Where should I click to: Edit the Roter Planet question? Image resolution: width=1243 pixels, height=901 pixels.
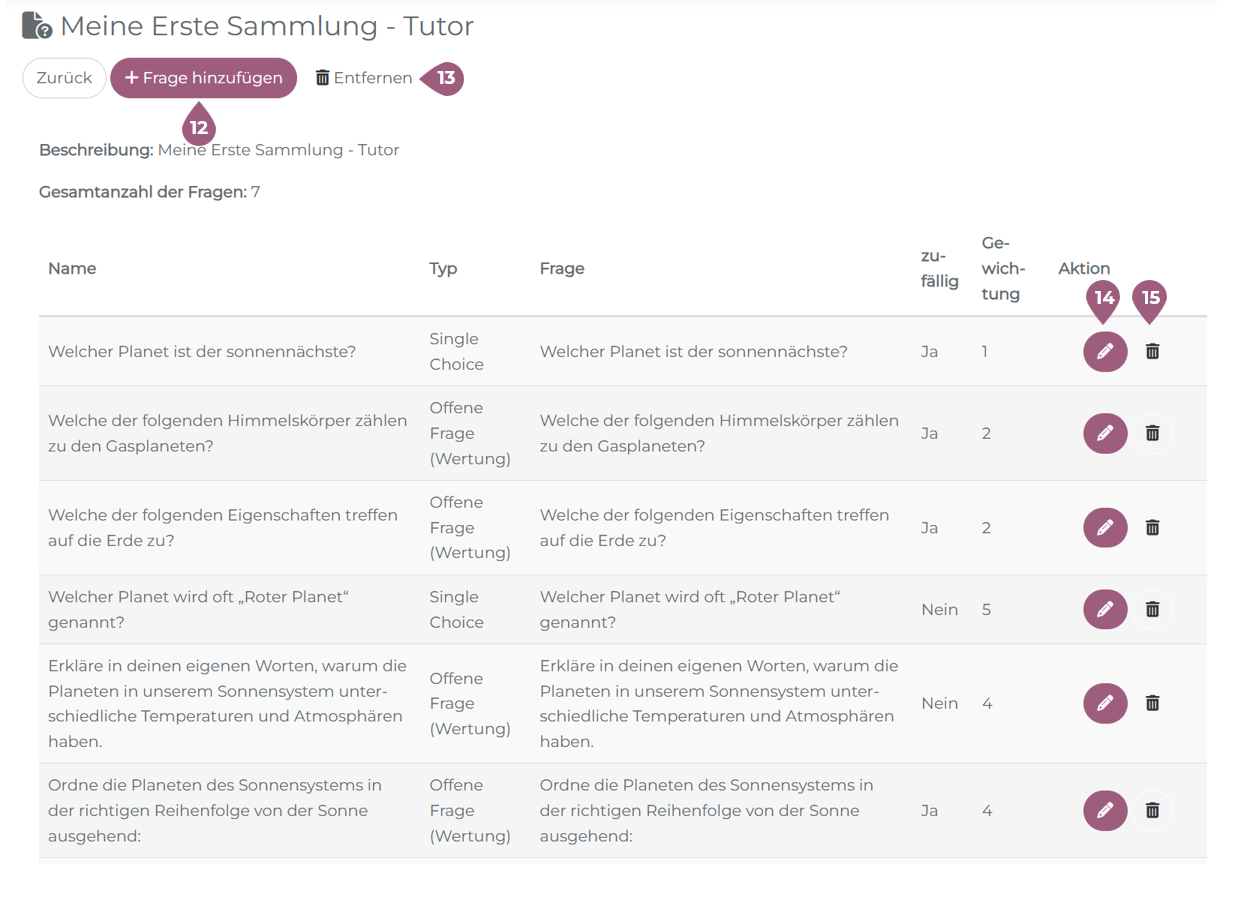pos(1105,609)
